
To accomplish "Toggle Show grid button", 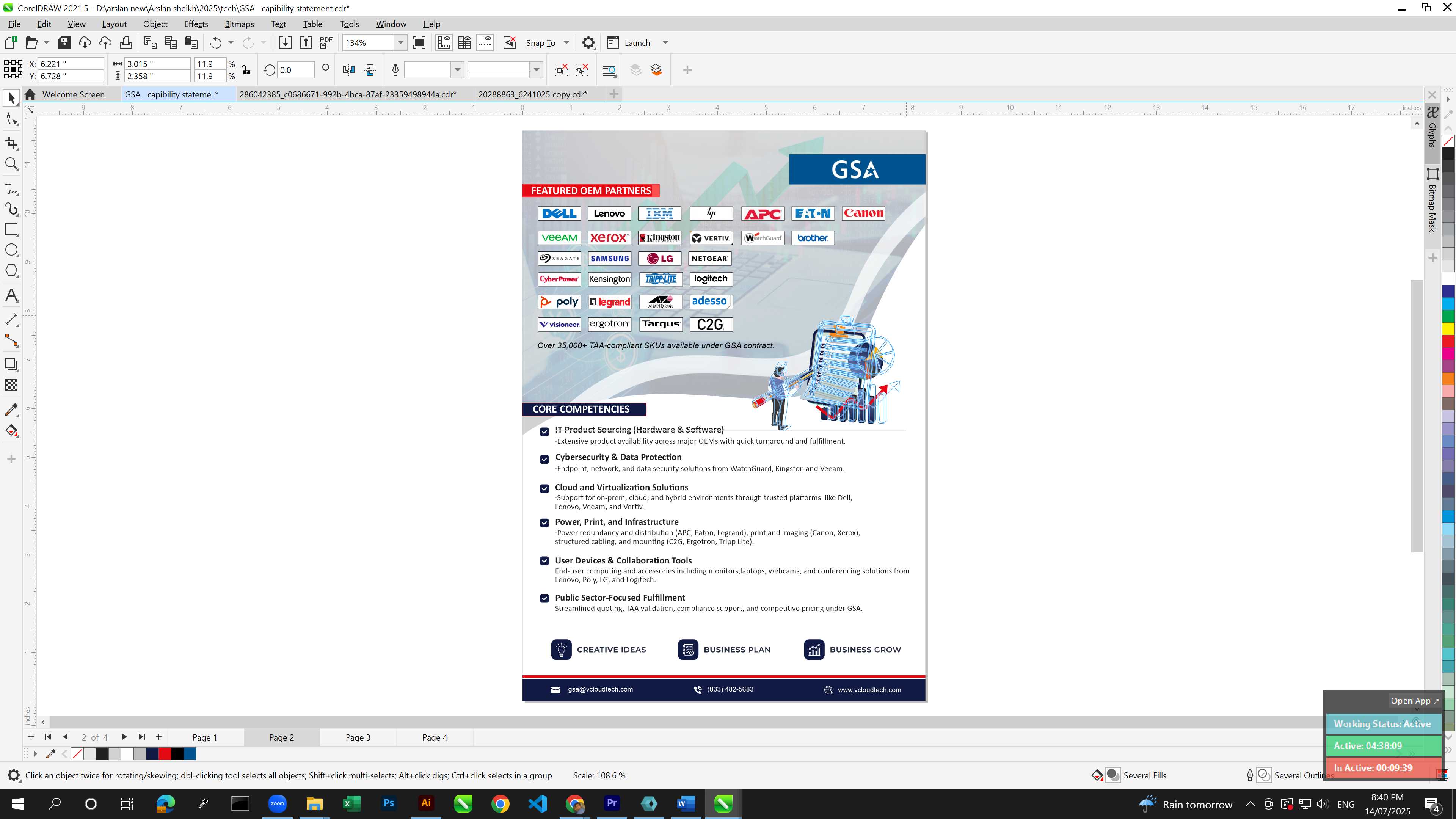I will [464, 42].
